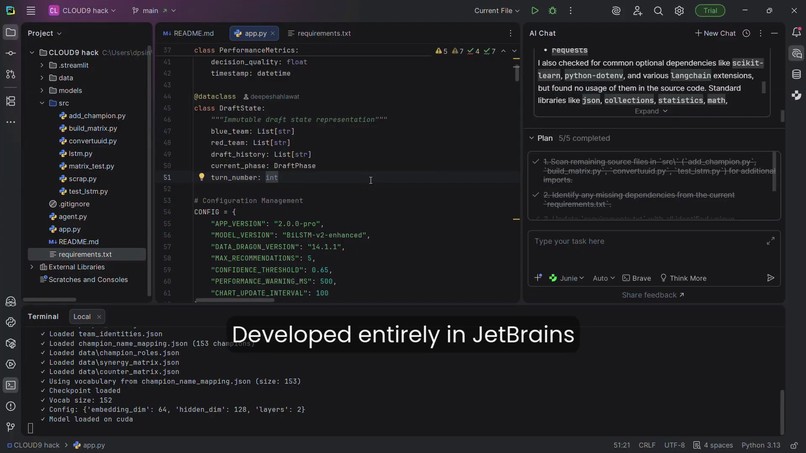
Task: Switch to the requirements.txt tab
Action: click(x=319, y=33)
